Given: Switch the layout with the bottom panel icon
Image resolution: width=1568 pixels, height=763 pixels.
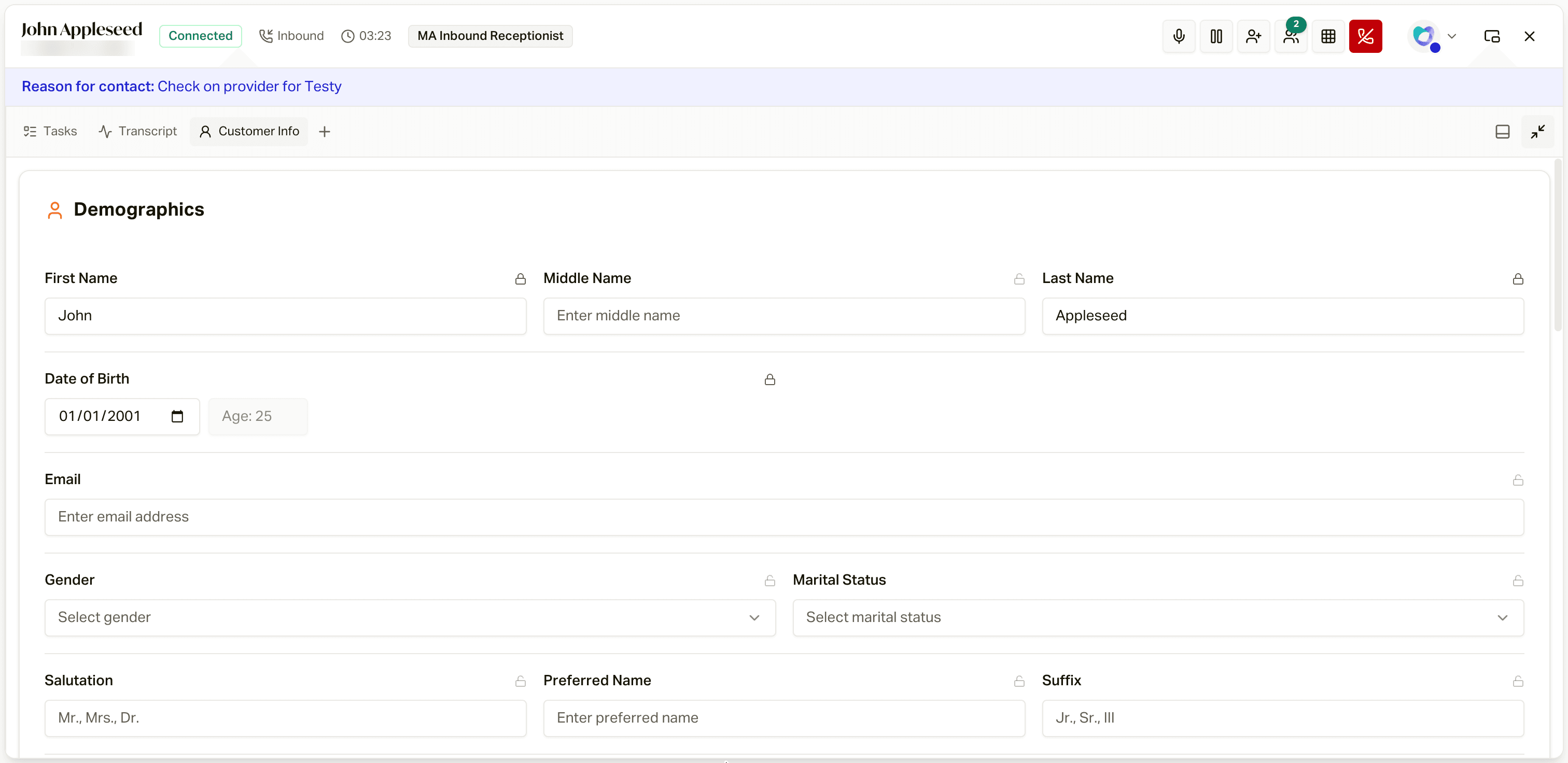Looking at the screenshot, I should pyautogui.click(x=1502, y=132).
